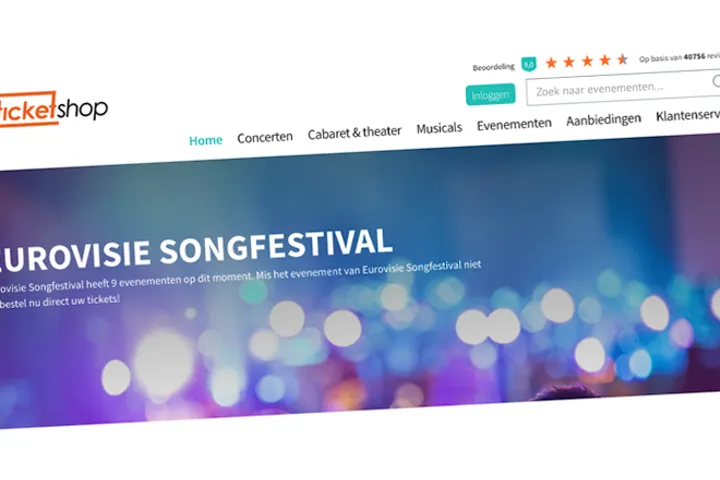Click the third orange rating star
Image resolution: width=720 pixels, height=480 pixels.
click(x=587, y=61)
